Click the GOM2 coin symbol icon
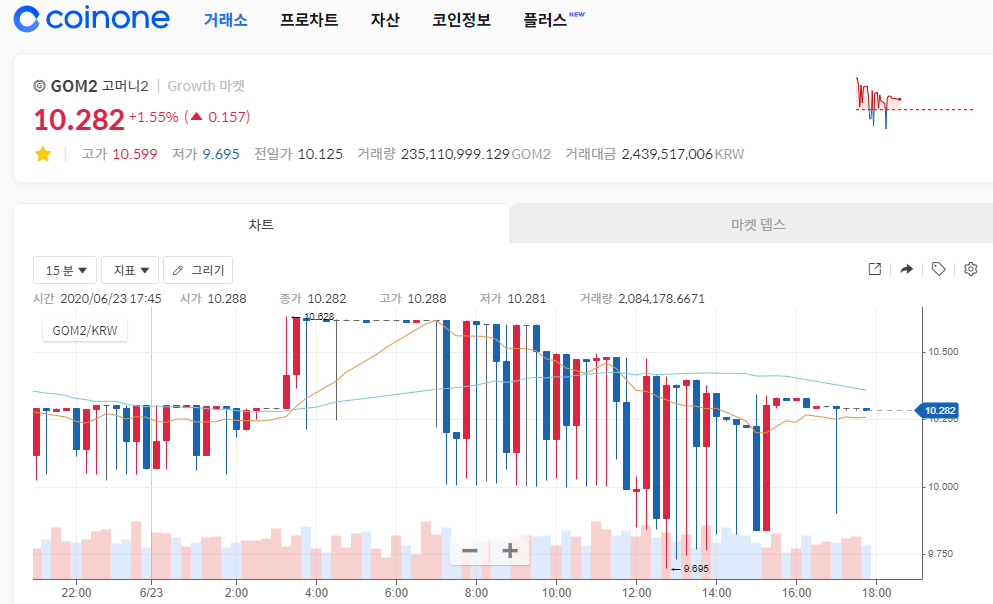The height and width of the screenshot is (604, 993). (x=39, y=85)
